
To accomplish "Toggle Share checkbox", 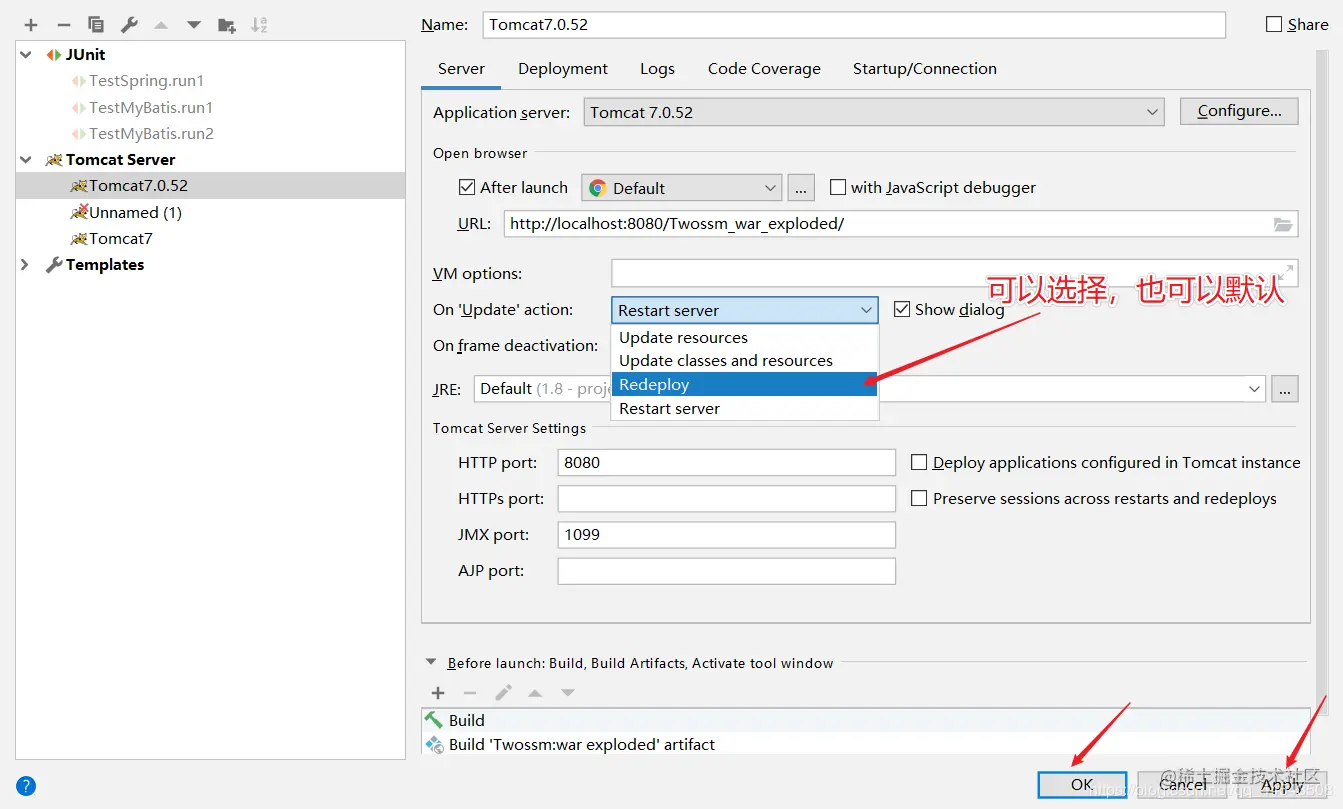I will [x=1274, y=24].
